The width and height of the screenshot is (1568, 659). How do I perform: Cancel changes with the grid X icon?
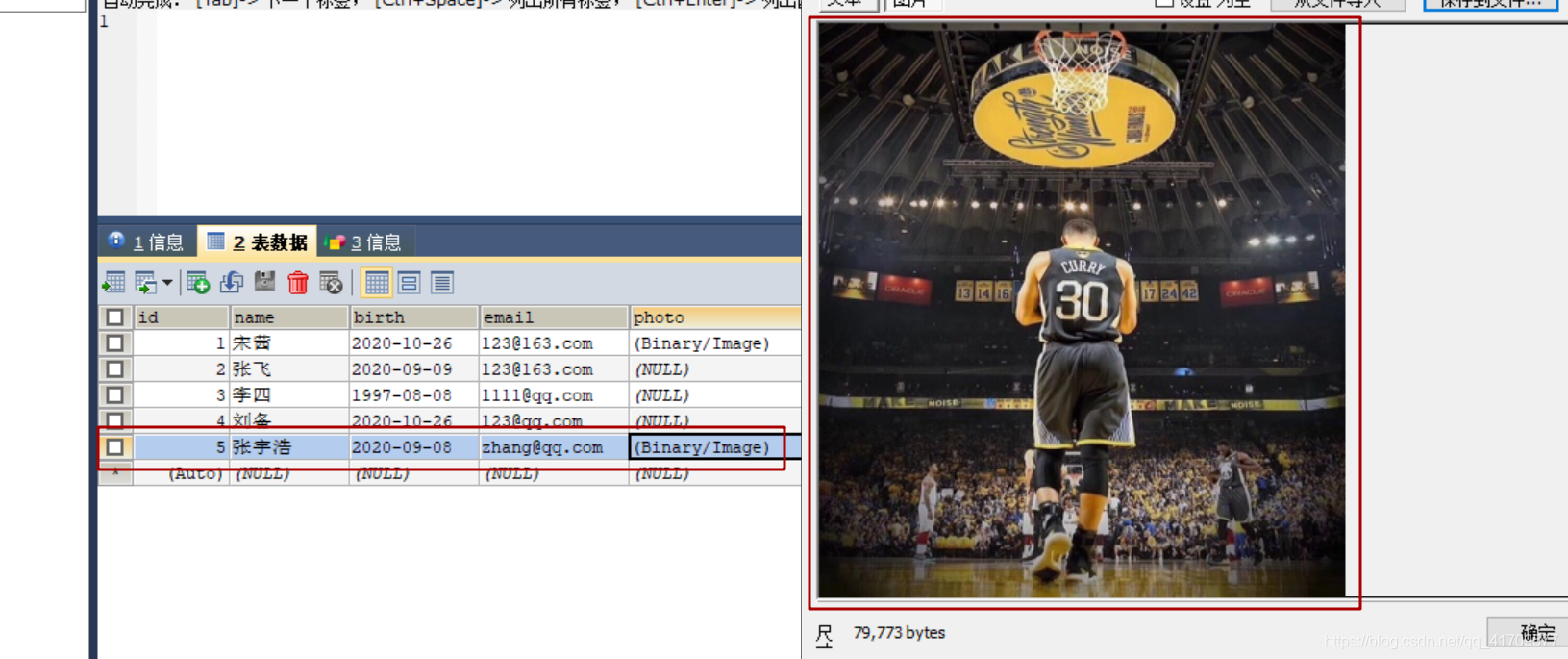pos(331,283)
